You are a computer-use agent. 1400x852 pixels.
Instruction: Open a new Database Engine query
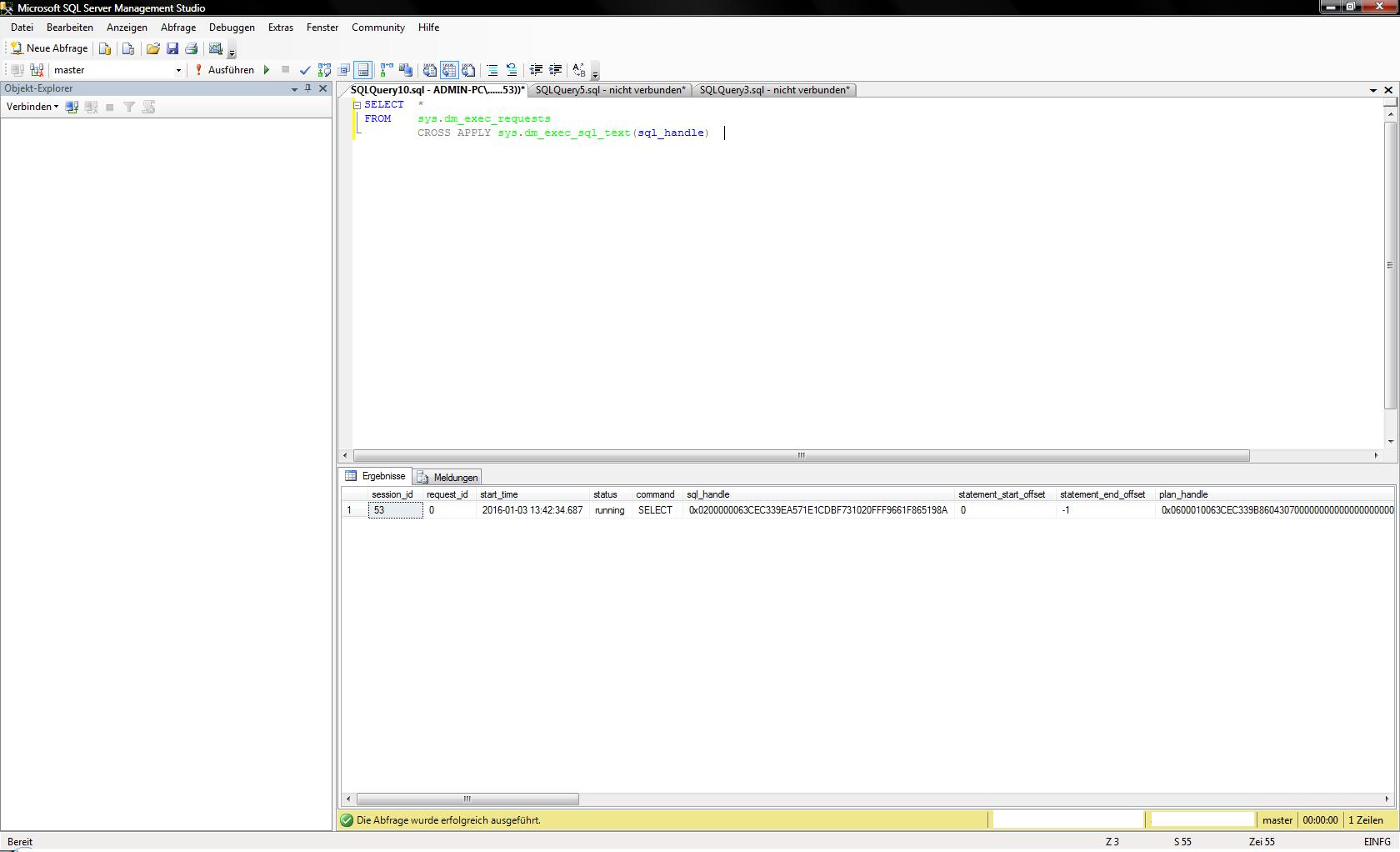pos(105,48)
